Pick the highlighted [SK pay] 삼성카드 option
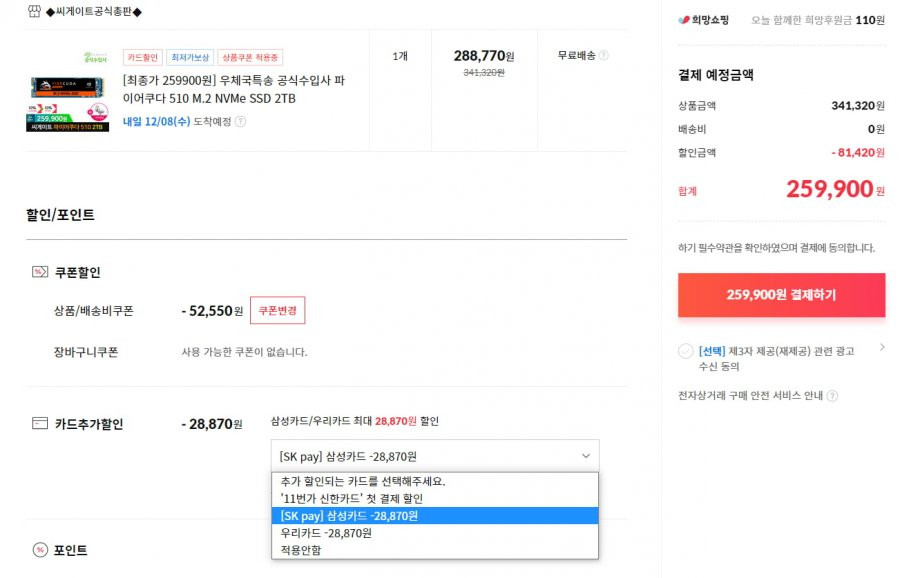This screenshot has width=900, height=578. click(435, 516)
